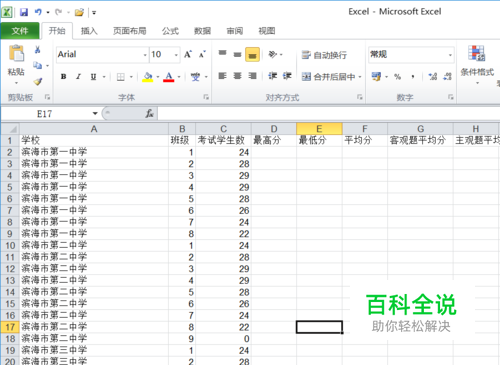
Task: Toggle italic formatting
Action: 78,77
